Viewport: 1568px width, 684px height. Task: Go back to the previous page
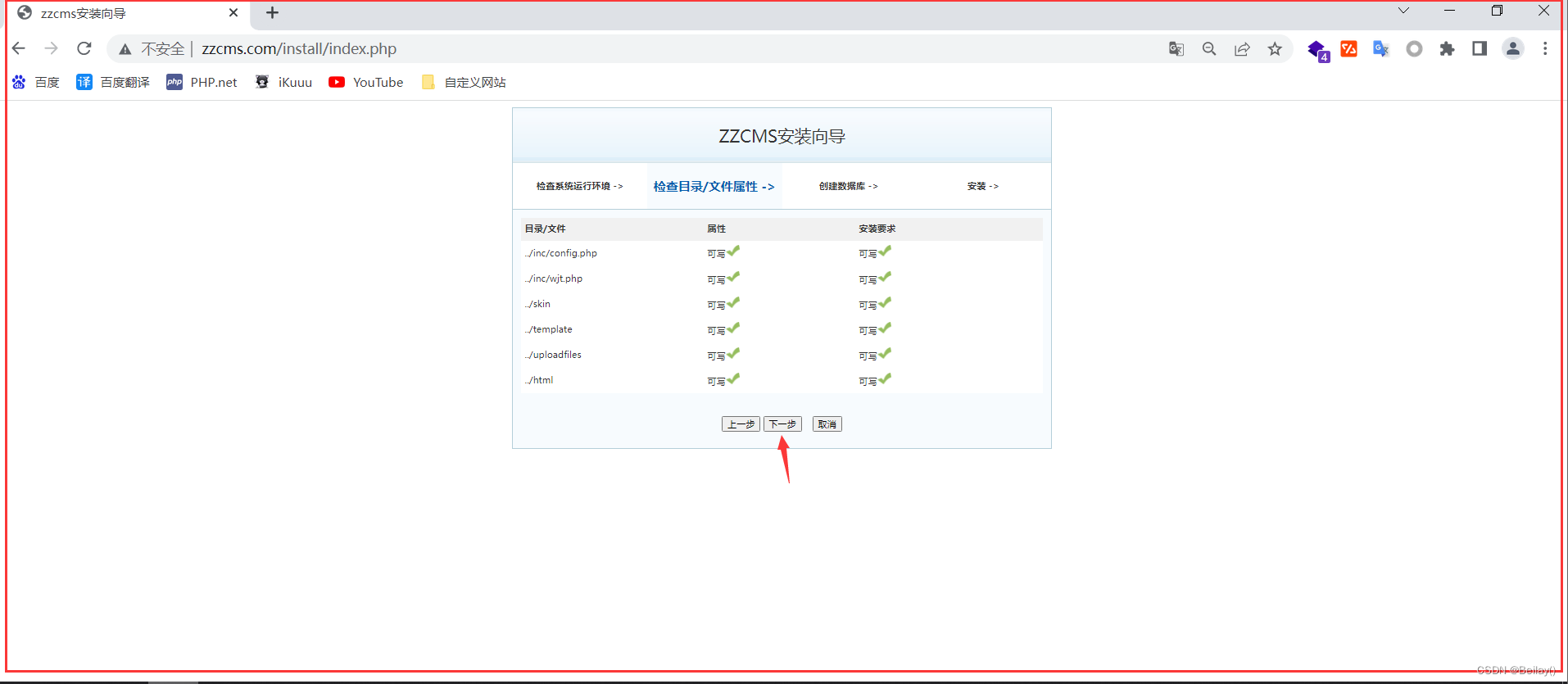[19, 48]
